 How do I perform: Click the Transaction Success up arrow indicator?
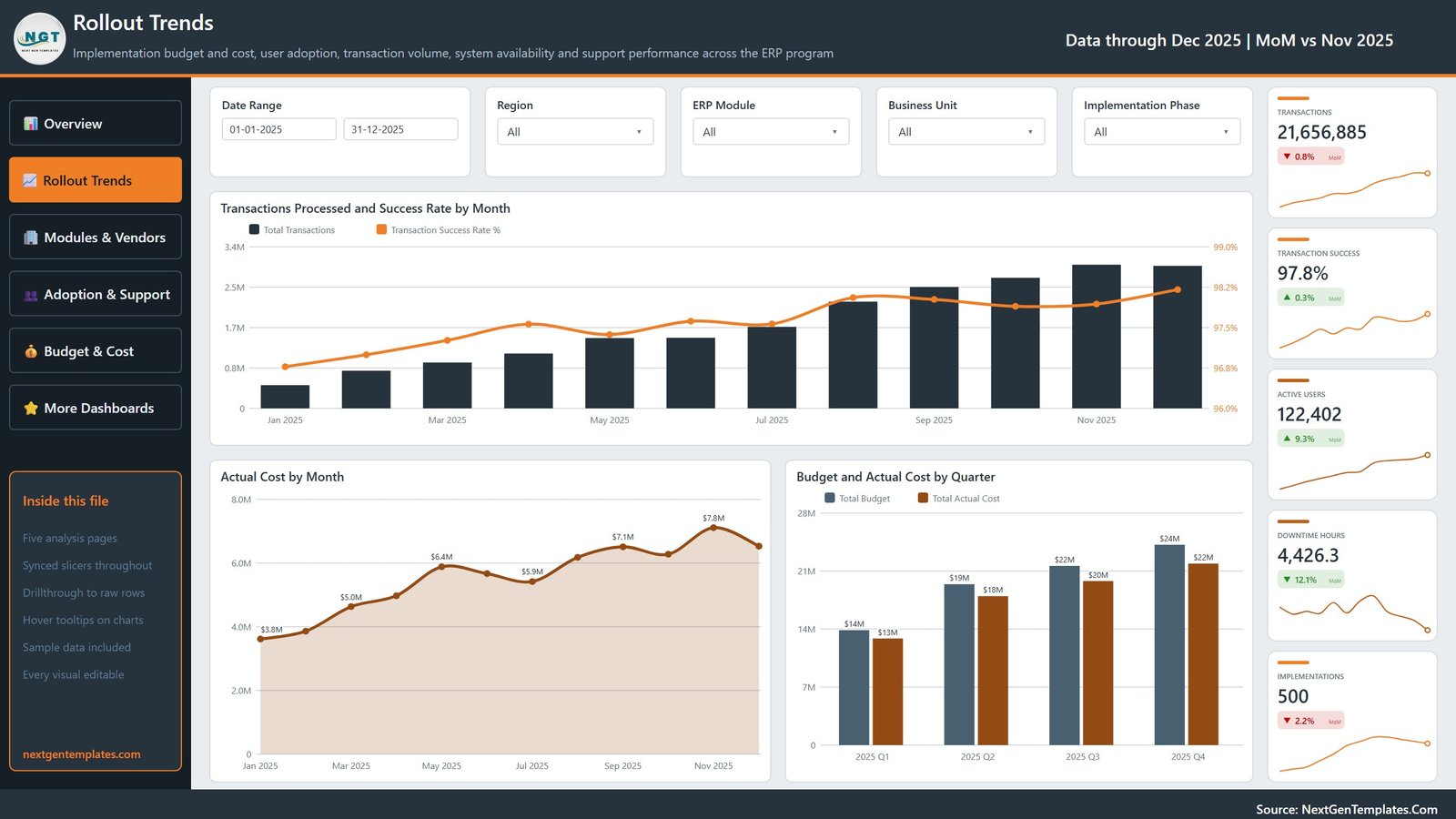point(1287,298)
